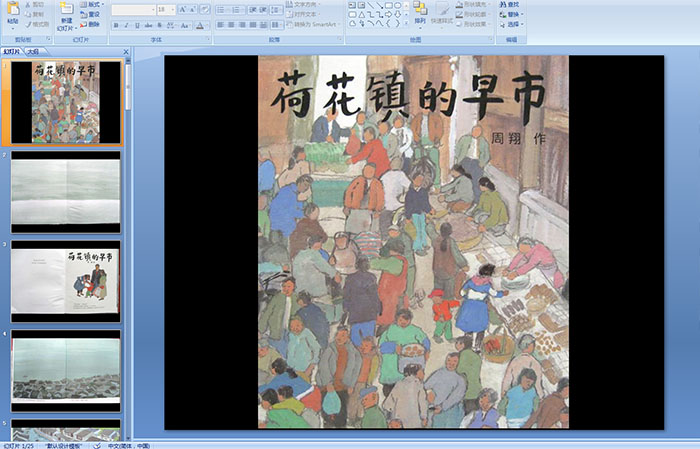Open the Line Spacing dropdown
Image resolution: width=700 pixels, height=449 pixels.
(276, 10)
